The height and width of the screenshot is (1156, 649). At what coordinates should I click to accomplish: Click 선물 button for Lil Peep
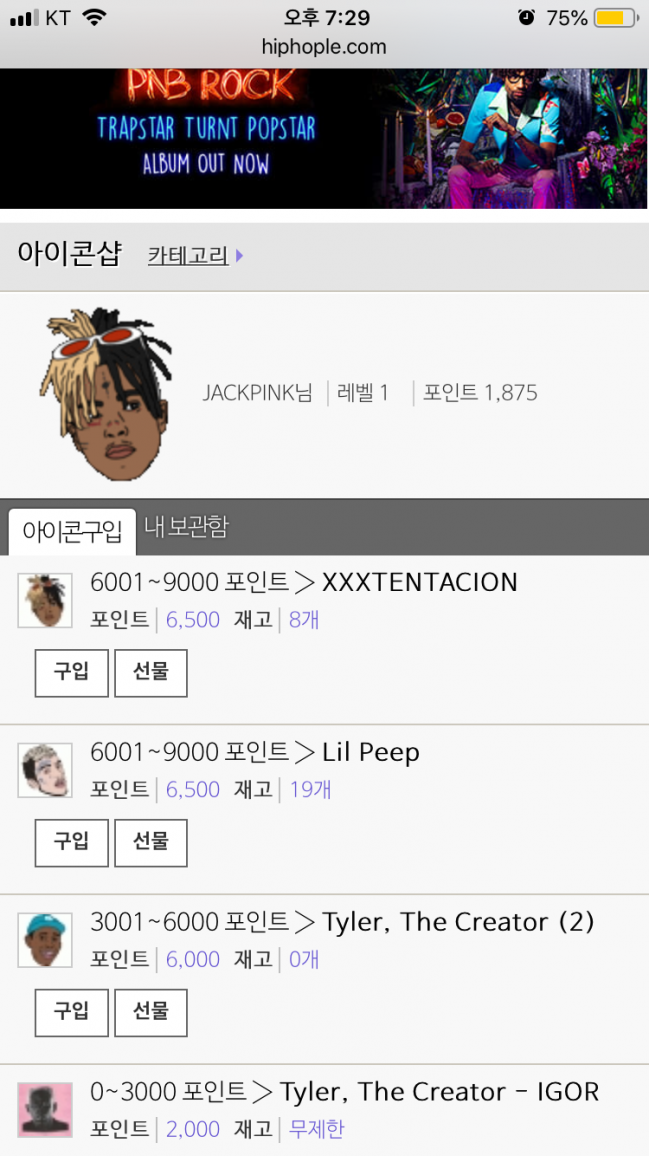pos(150,843)
